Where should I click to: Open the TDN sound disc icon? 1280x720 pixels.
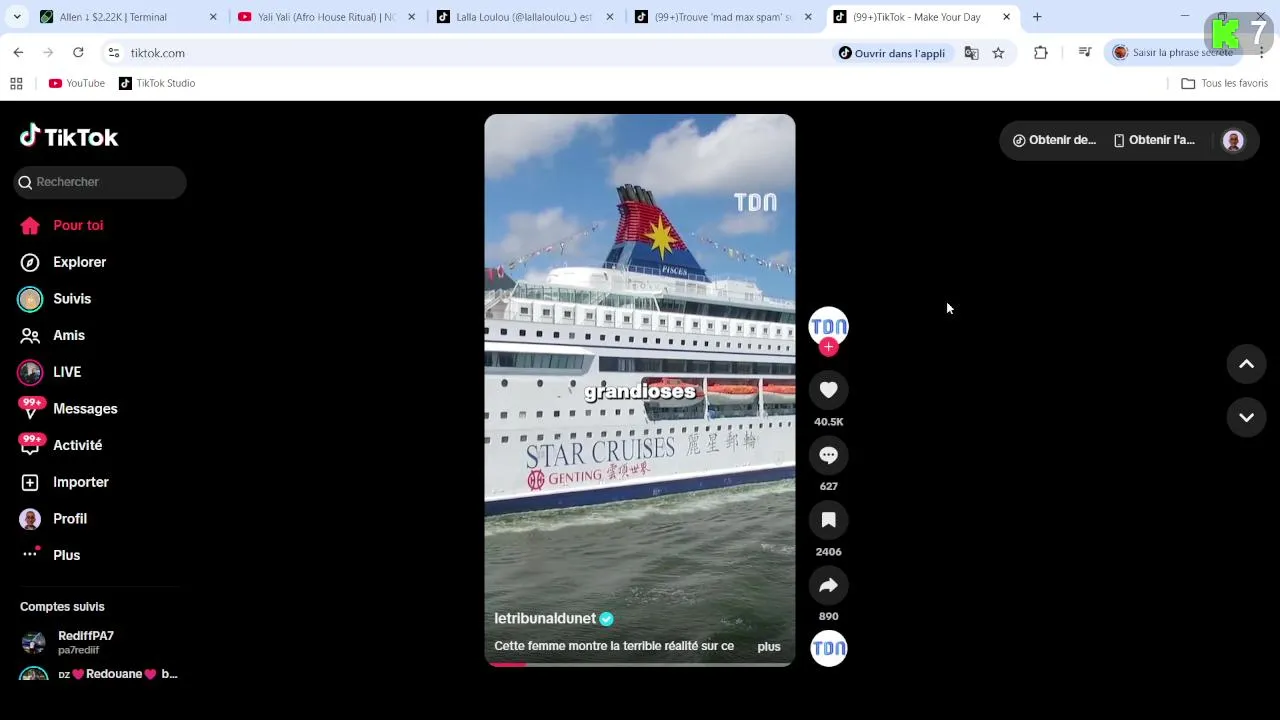(x=828, y=649)
